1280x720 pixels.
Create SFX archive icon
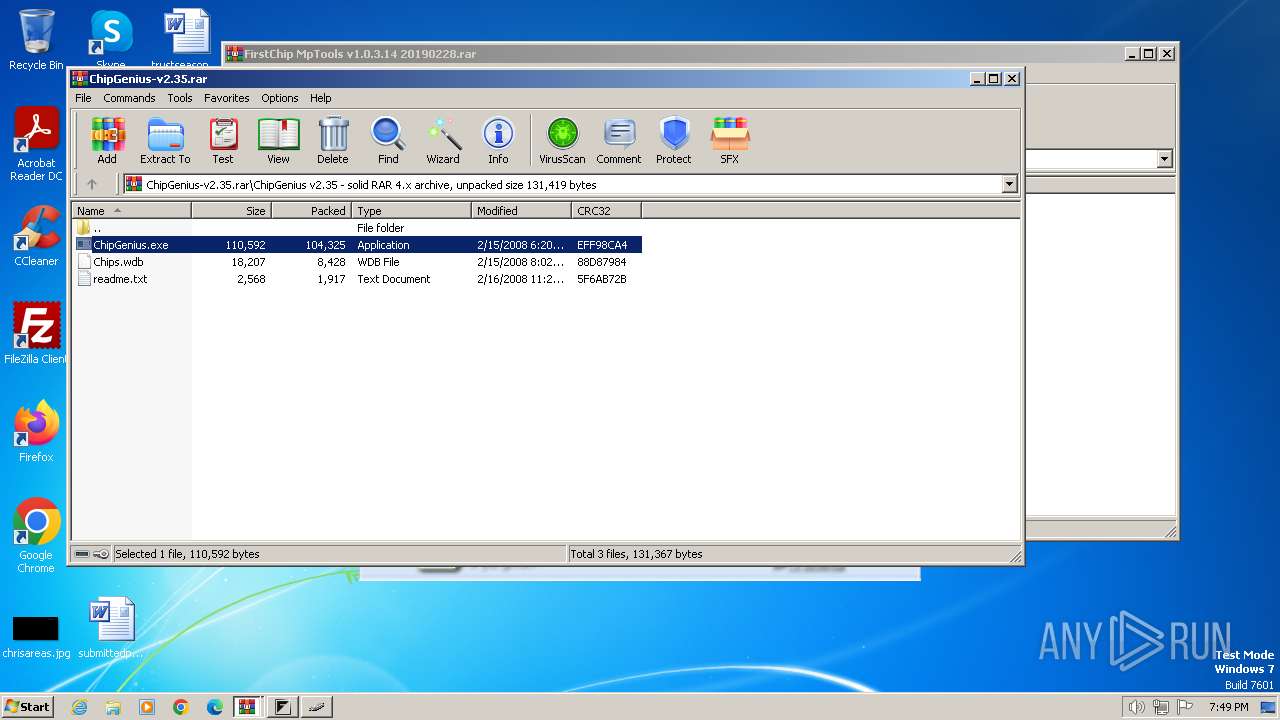tap(730, 140)
